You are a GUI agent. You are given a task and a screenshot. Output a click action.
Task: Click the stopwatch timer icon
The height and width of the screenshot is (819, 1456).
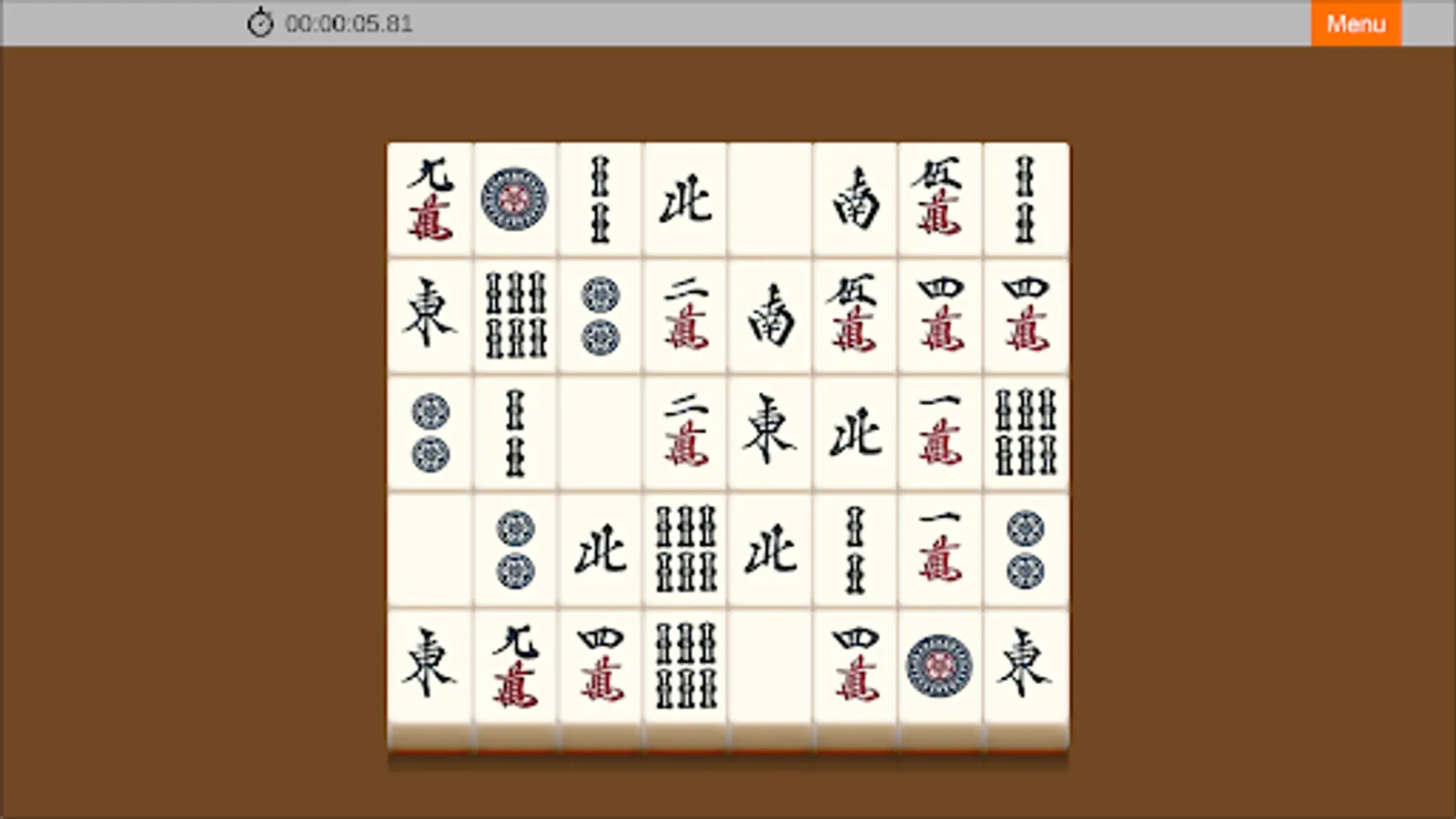click(x=260, y=23)
